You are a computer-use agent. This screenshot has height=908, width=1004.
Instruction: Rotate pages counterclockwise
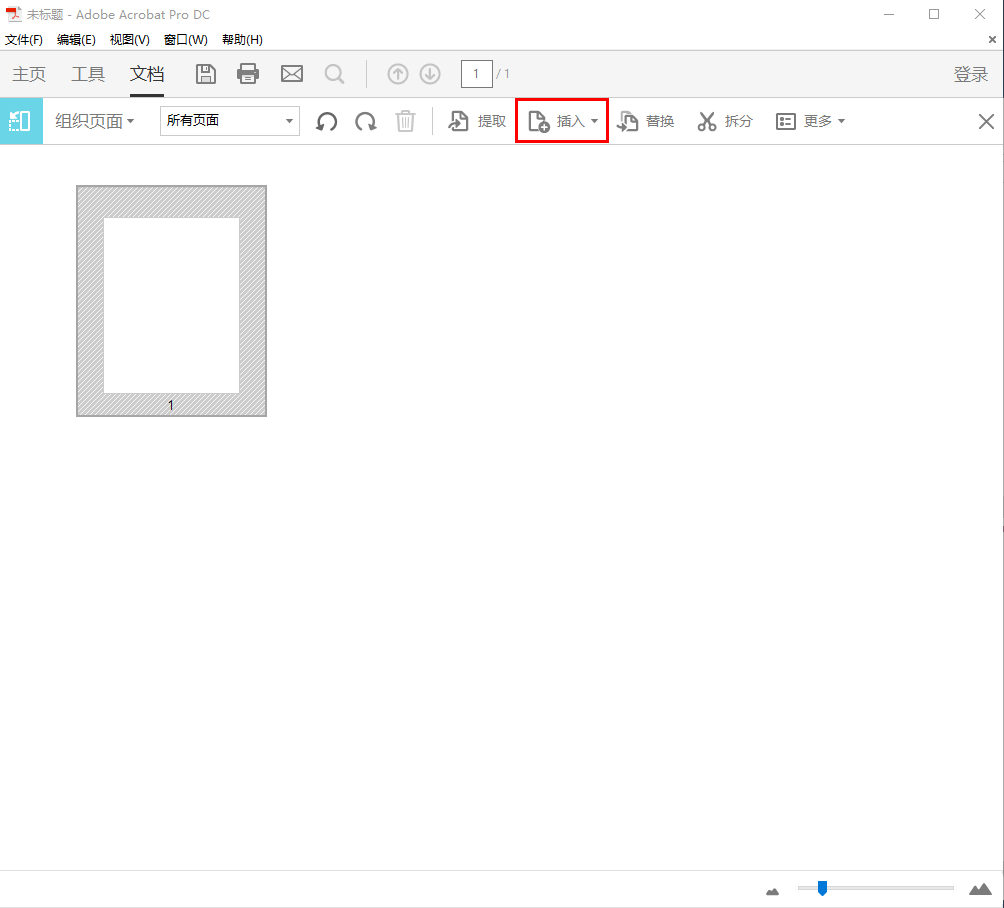tap(327, 121)
